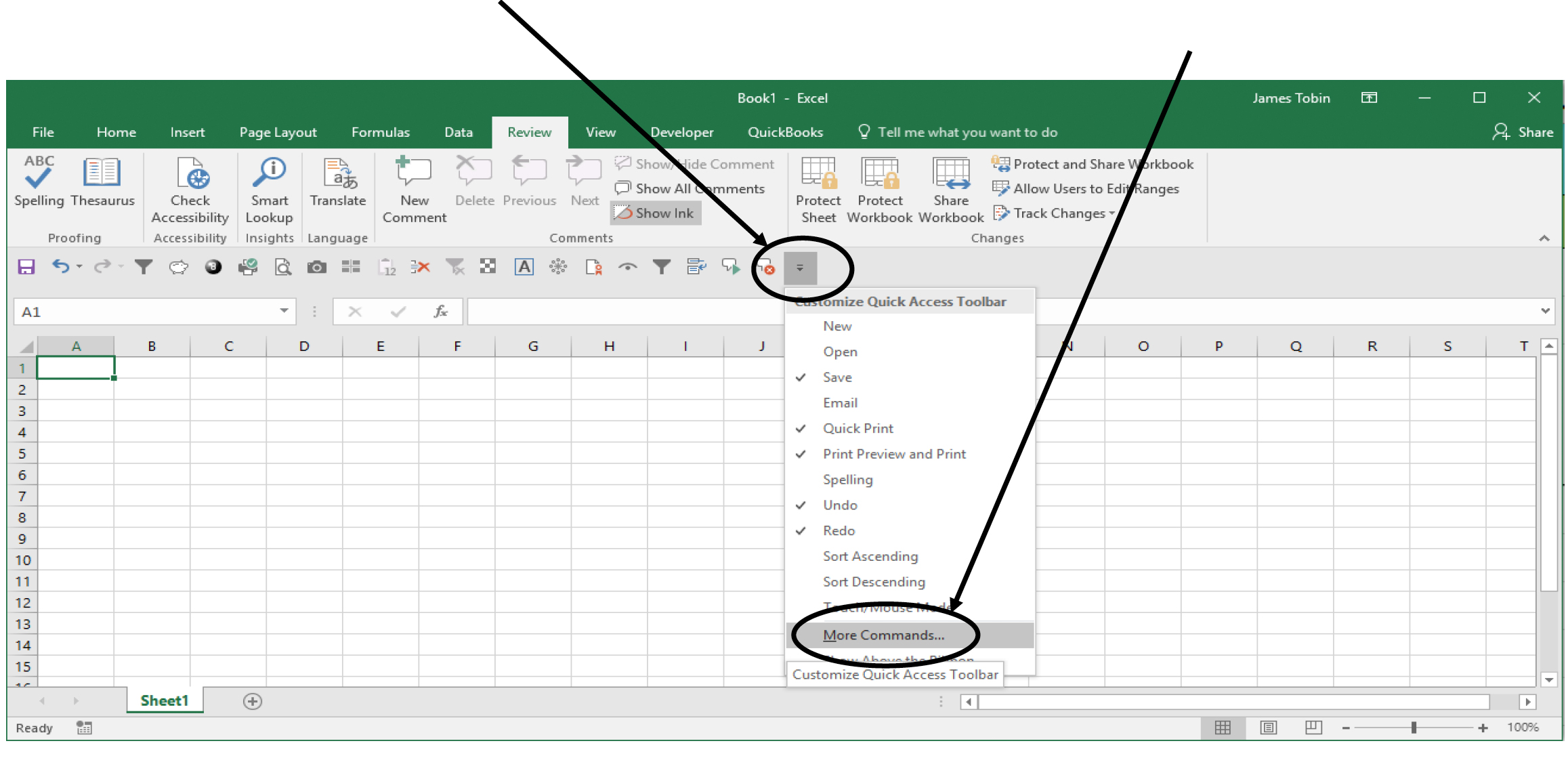
Task: Click Protect Sheet in Changes group
Action: tap(818, 190)
